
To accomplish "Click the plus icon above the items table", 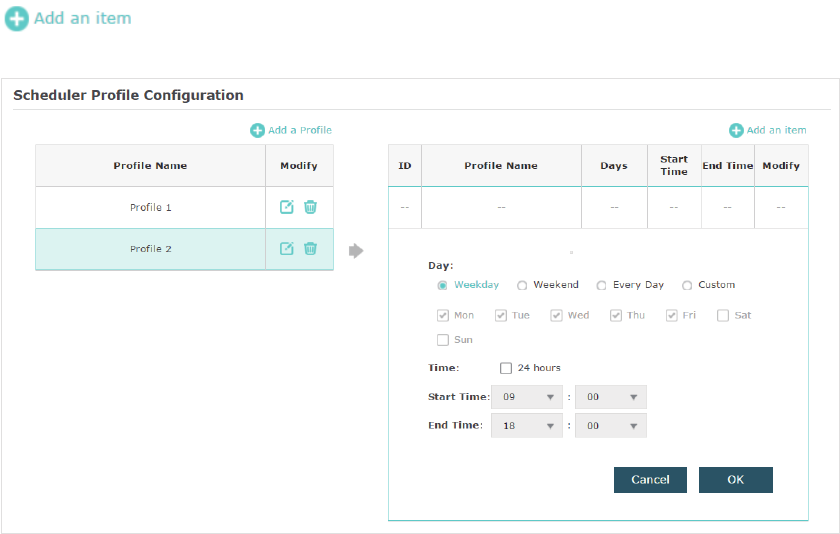I will (736, 130).
